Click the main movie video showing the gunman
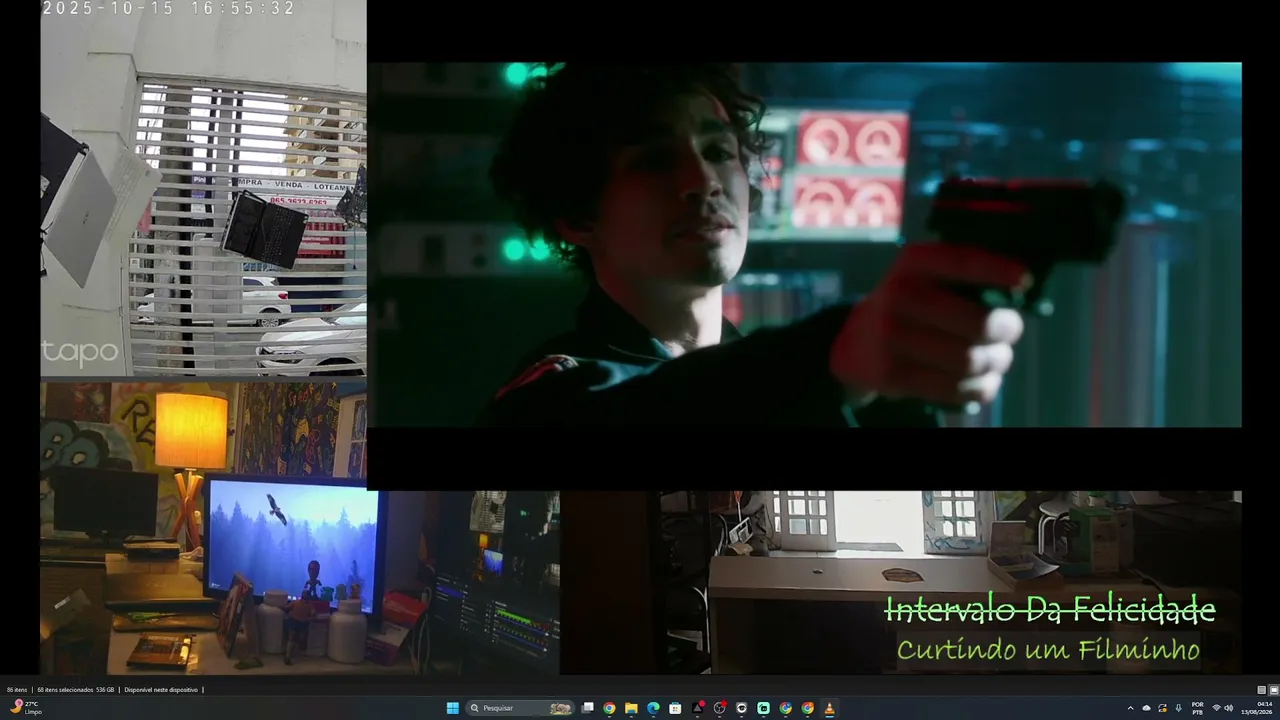Viewport: 1280px width, 720px height. [805, 245]
